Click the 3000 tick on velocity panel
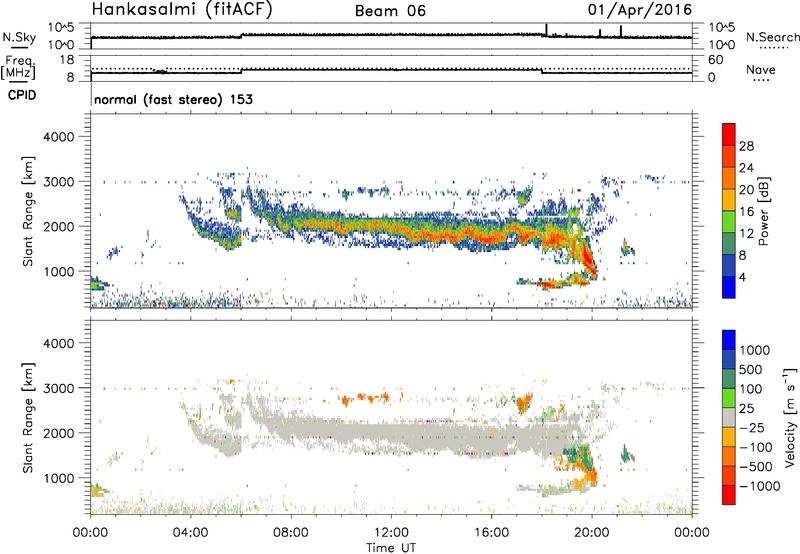 pos(58,388)
